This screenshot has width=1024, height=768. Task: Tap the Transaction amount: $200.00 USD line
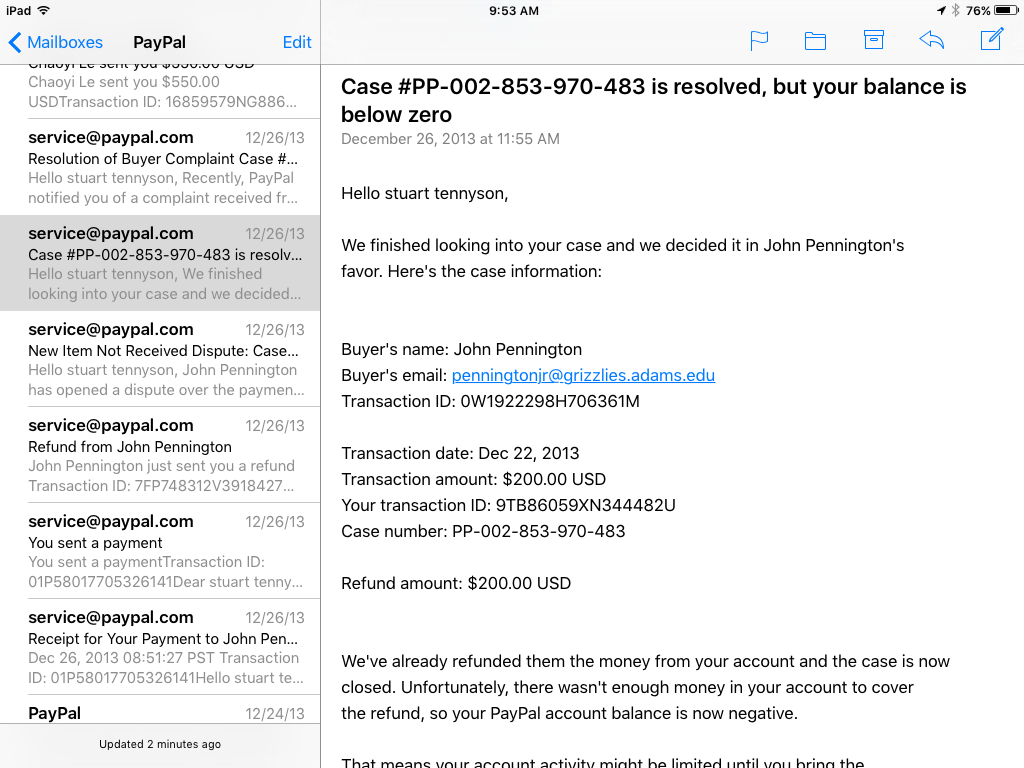pos(473,479)
